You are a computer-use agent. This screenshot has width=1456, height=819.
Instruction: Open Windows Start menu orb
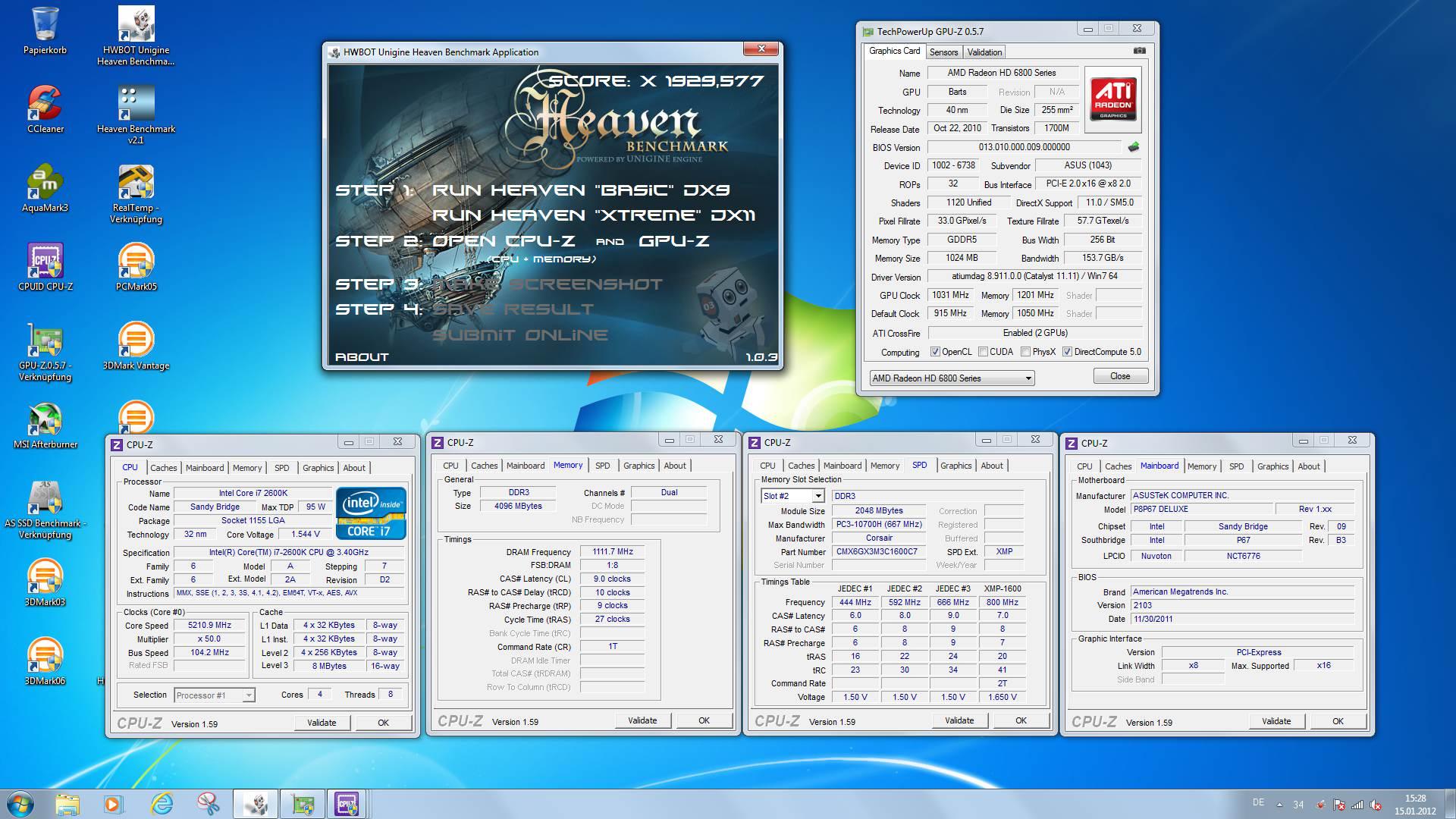pyautogui.click(x=20, y=803)
